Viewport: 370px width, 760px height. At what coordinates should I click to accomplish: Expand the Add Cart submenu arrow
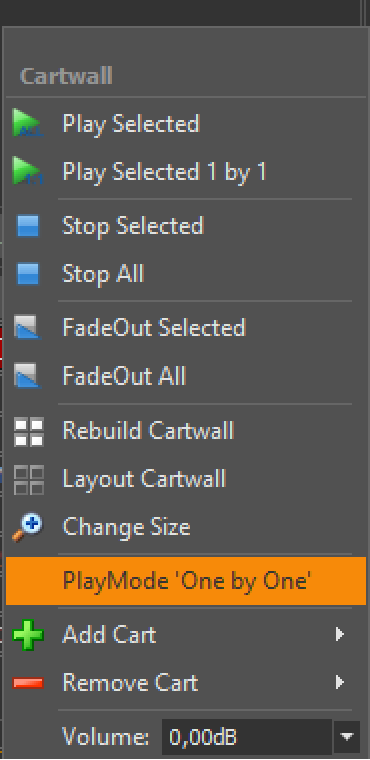[340, 634]
